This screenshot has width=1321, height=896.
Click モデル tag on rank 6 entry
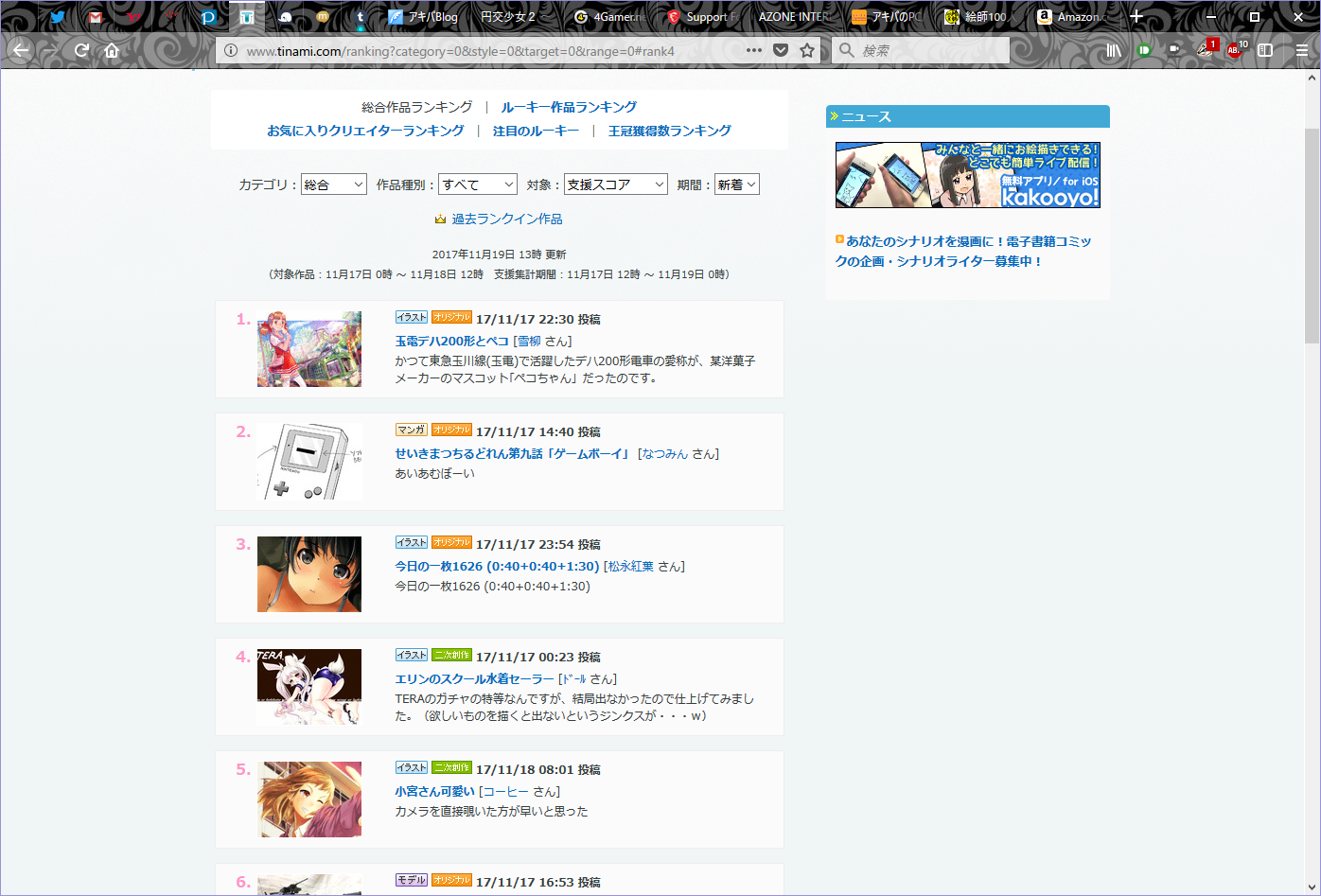point(412,880)
